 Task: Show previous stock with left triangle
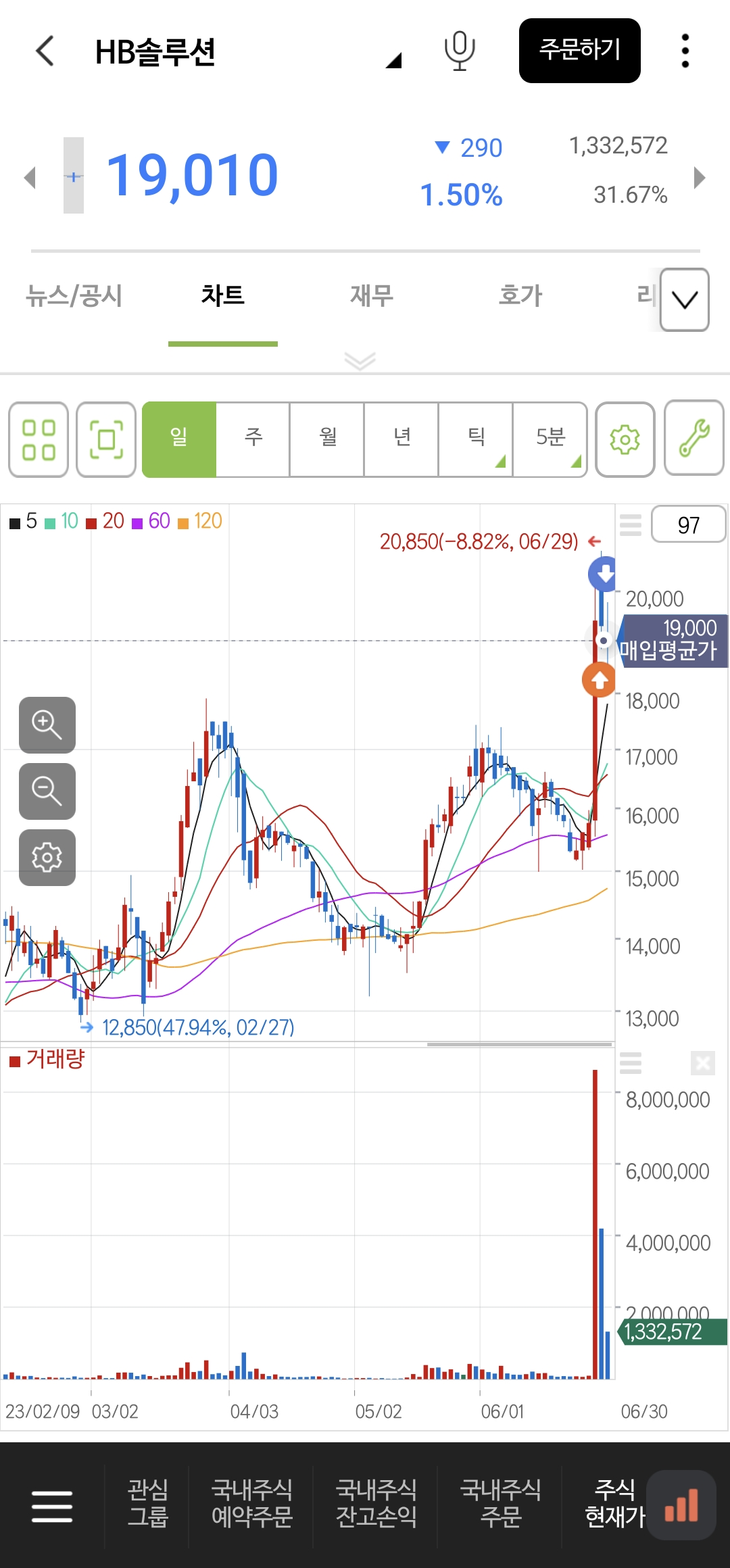(30, 178)
